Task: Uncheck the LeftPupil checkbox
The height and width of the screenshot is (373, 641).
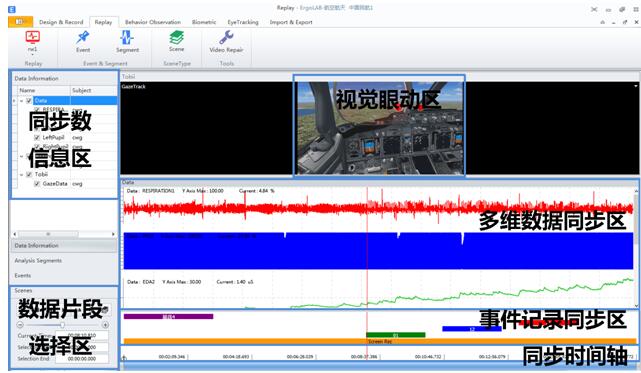Action: [37, 138]
